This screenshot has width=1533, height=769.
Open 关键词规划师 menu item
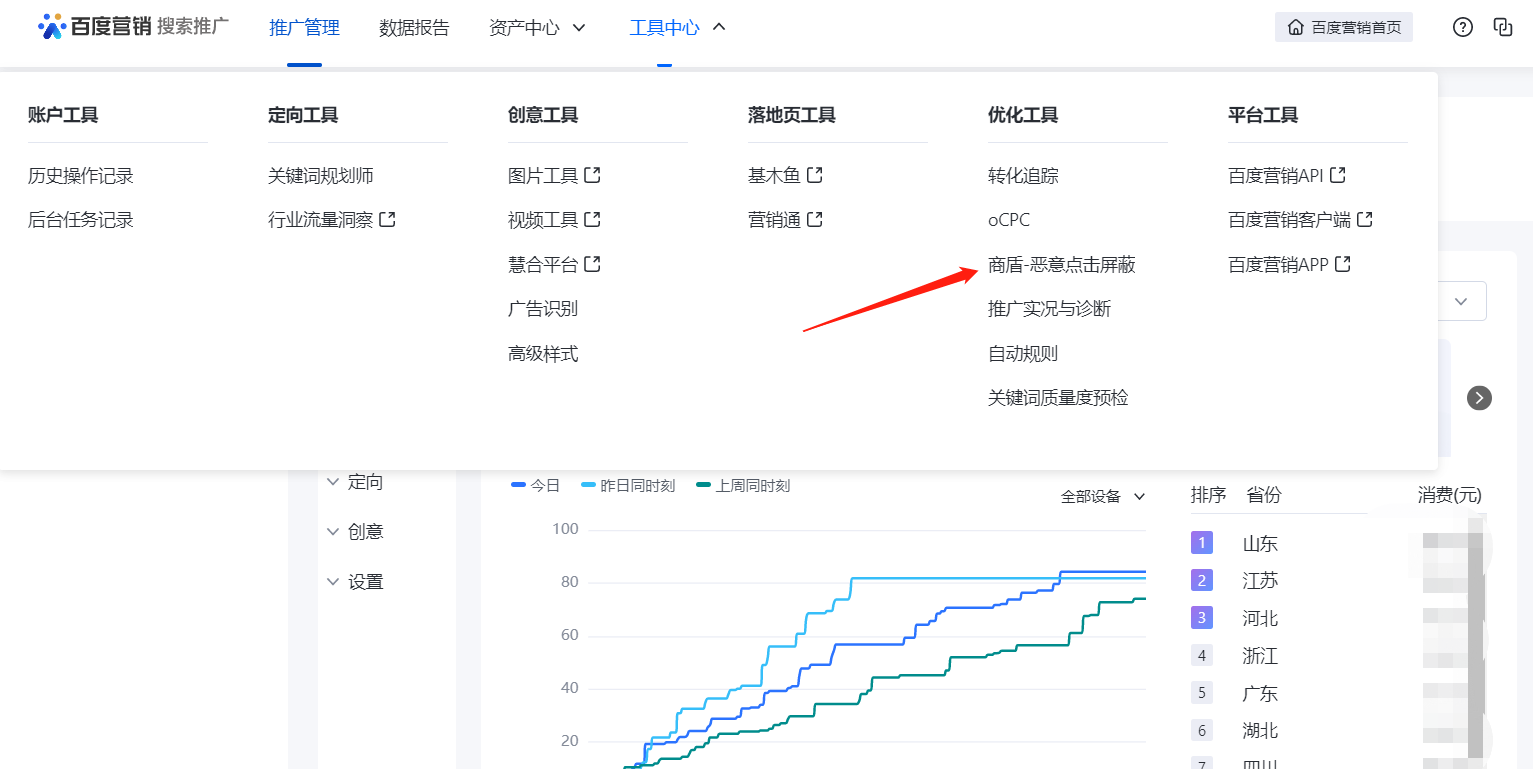(321, 176)
